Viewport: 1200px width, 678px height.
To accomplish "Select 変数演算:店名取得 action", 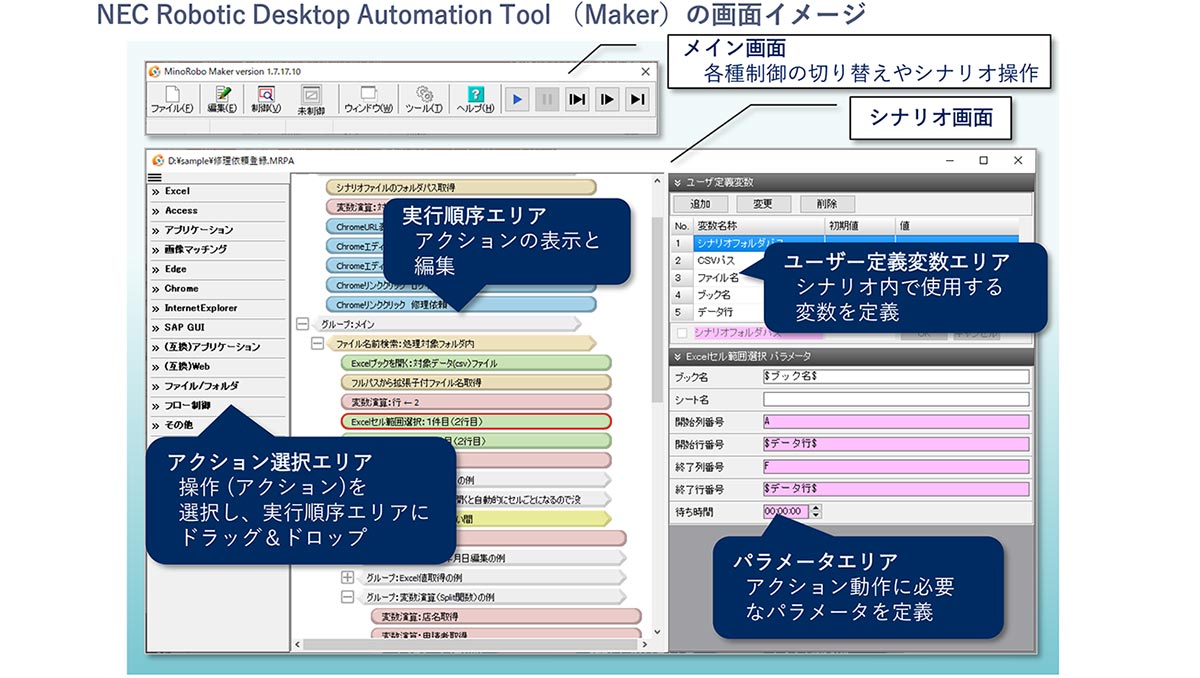I will click(505, 616).
